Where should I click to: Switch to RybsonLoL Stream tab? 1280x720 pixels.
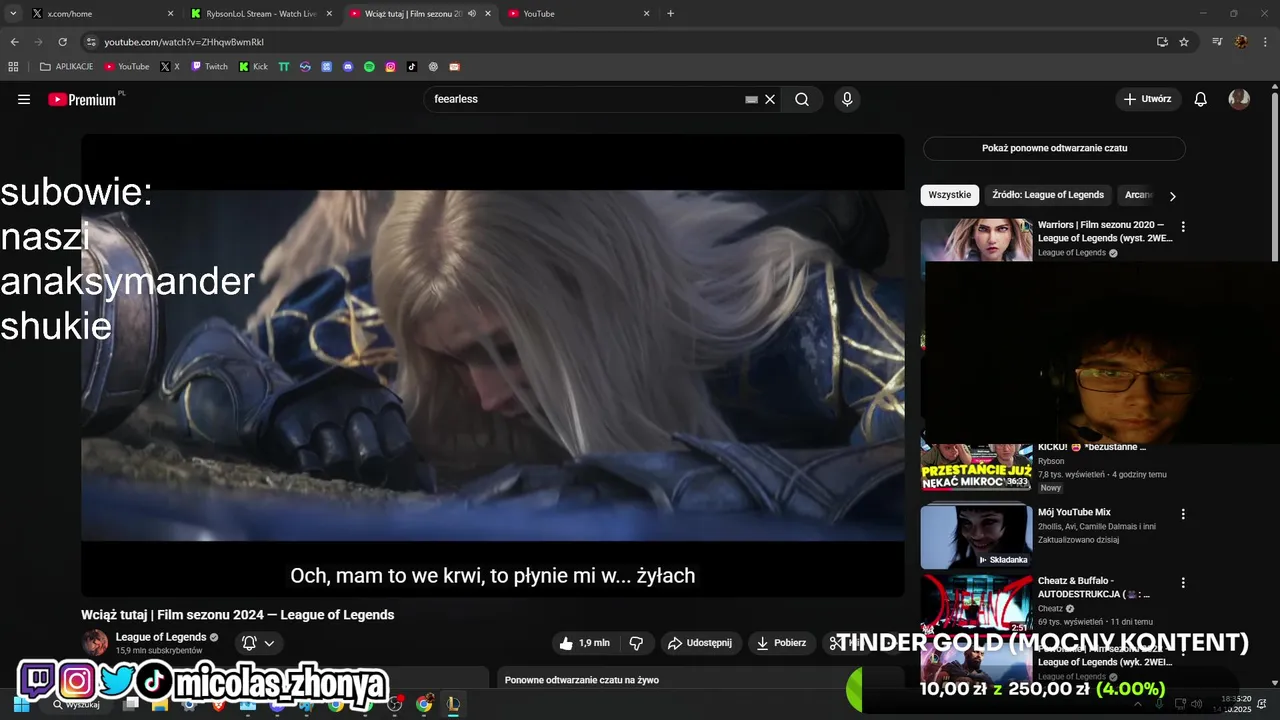tap(262, 14)
